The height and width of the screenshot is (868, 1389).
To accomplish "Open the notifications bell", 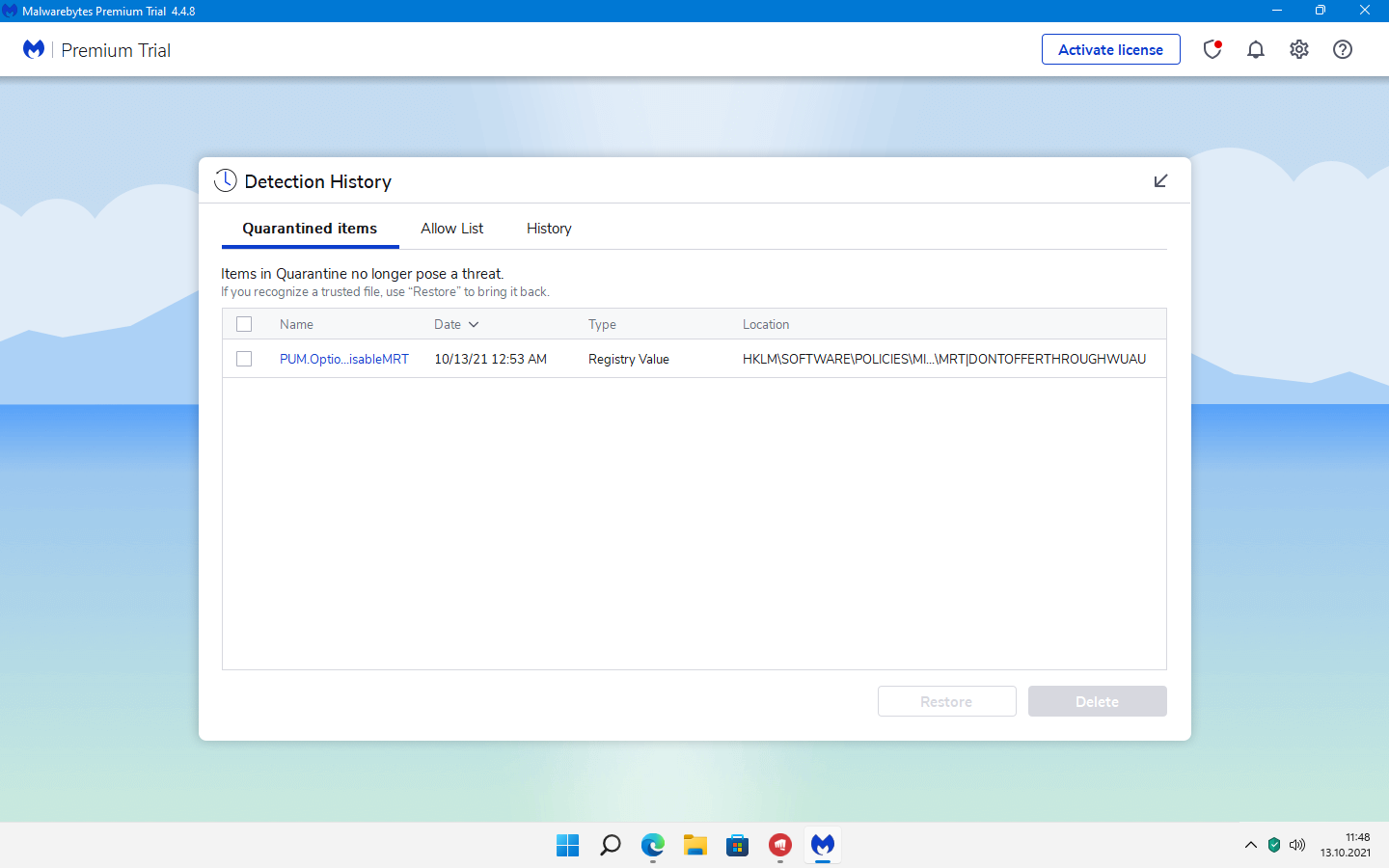I will pos(1256,49).
